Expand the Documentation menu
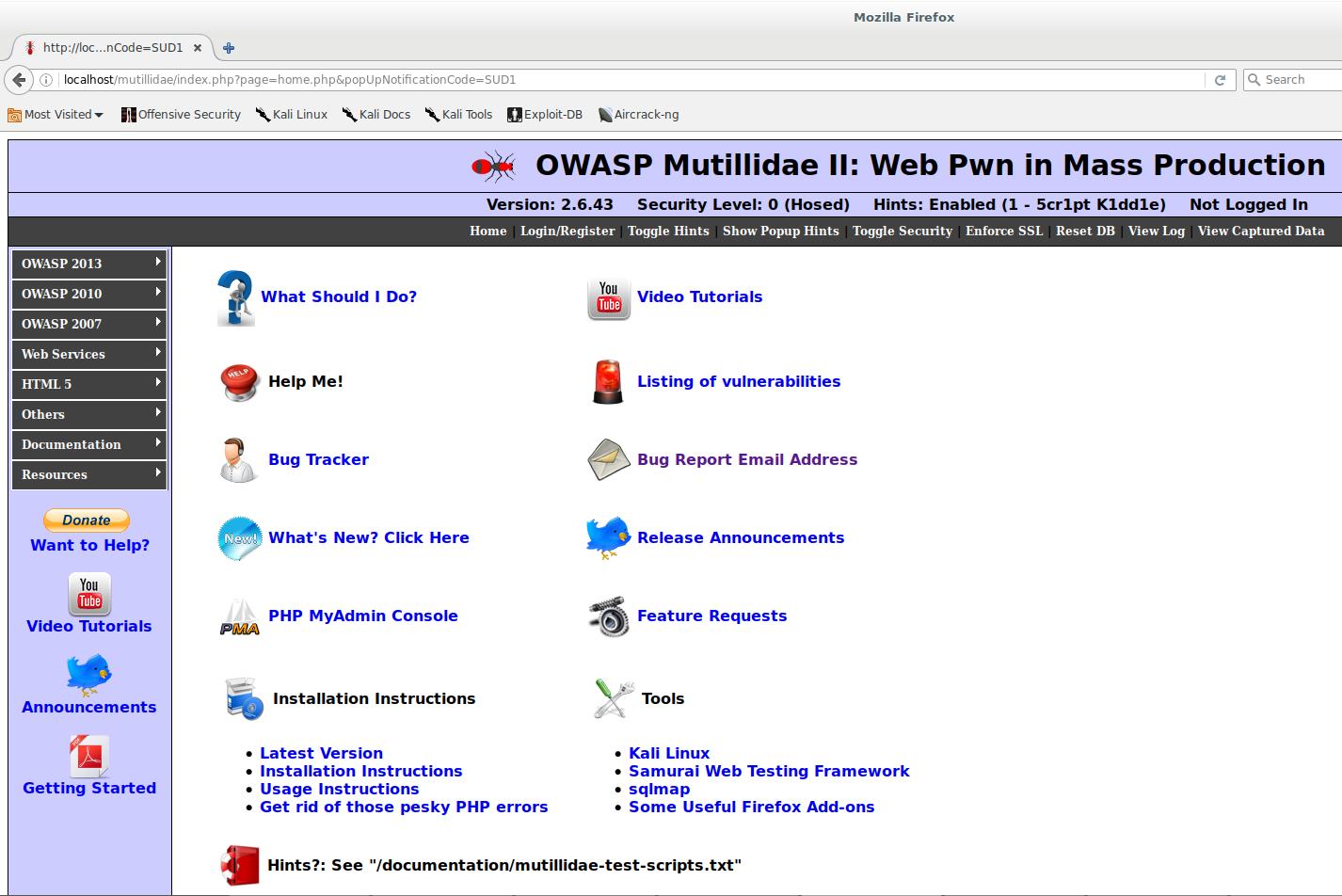 point(89,444)
